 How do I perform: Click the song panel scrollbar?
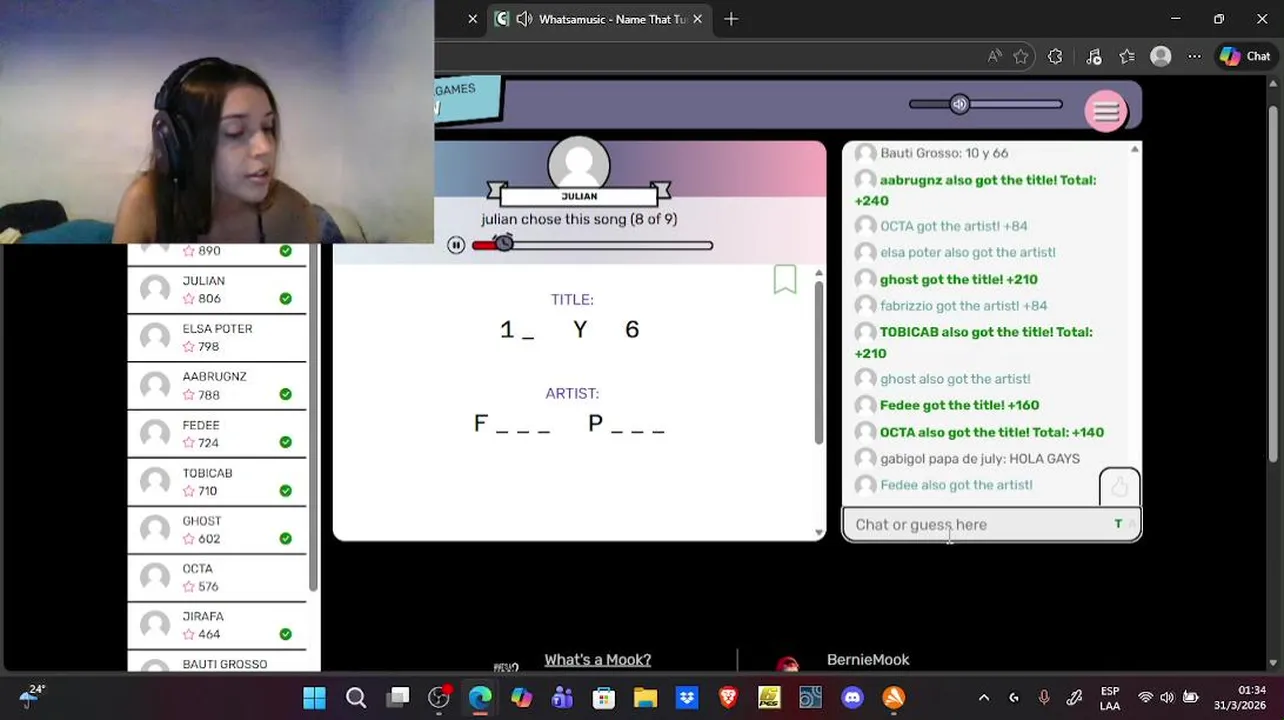click(x=819, y=362)
